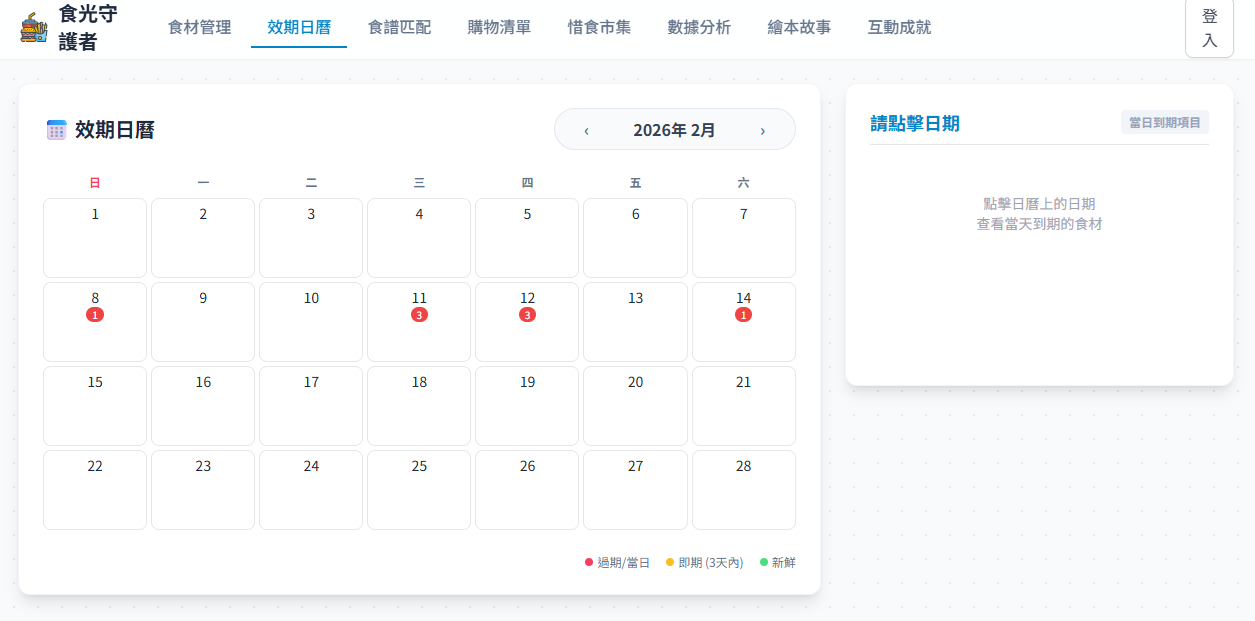Click the 食光守護者 logo icon
The image size is (1255, 621).
tap(34, 27)
